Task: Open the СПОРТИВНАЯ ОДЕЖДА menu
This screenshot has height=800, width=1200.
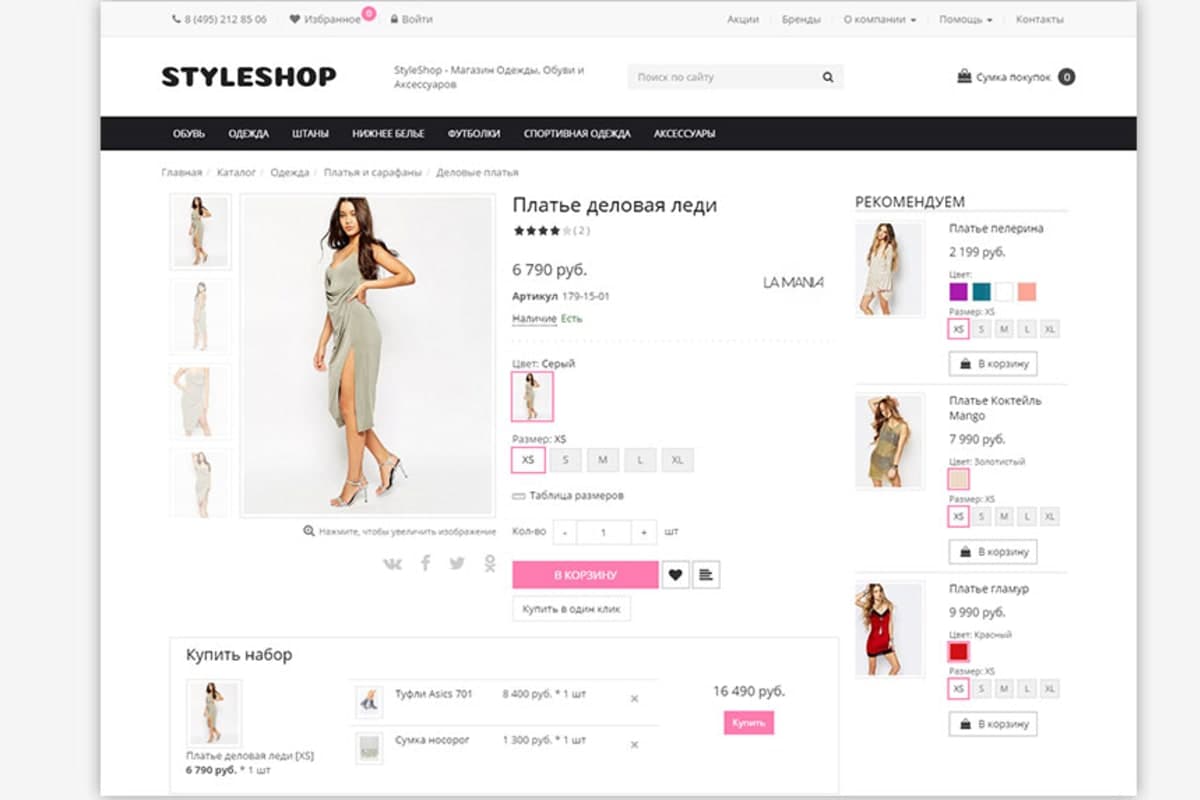Action: tap(577, 134)
